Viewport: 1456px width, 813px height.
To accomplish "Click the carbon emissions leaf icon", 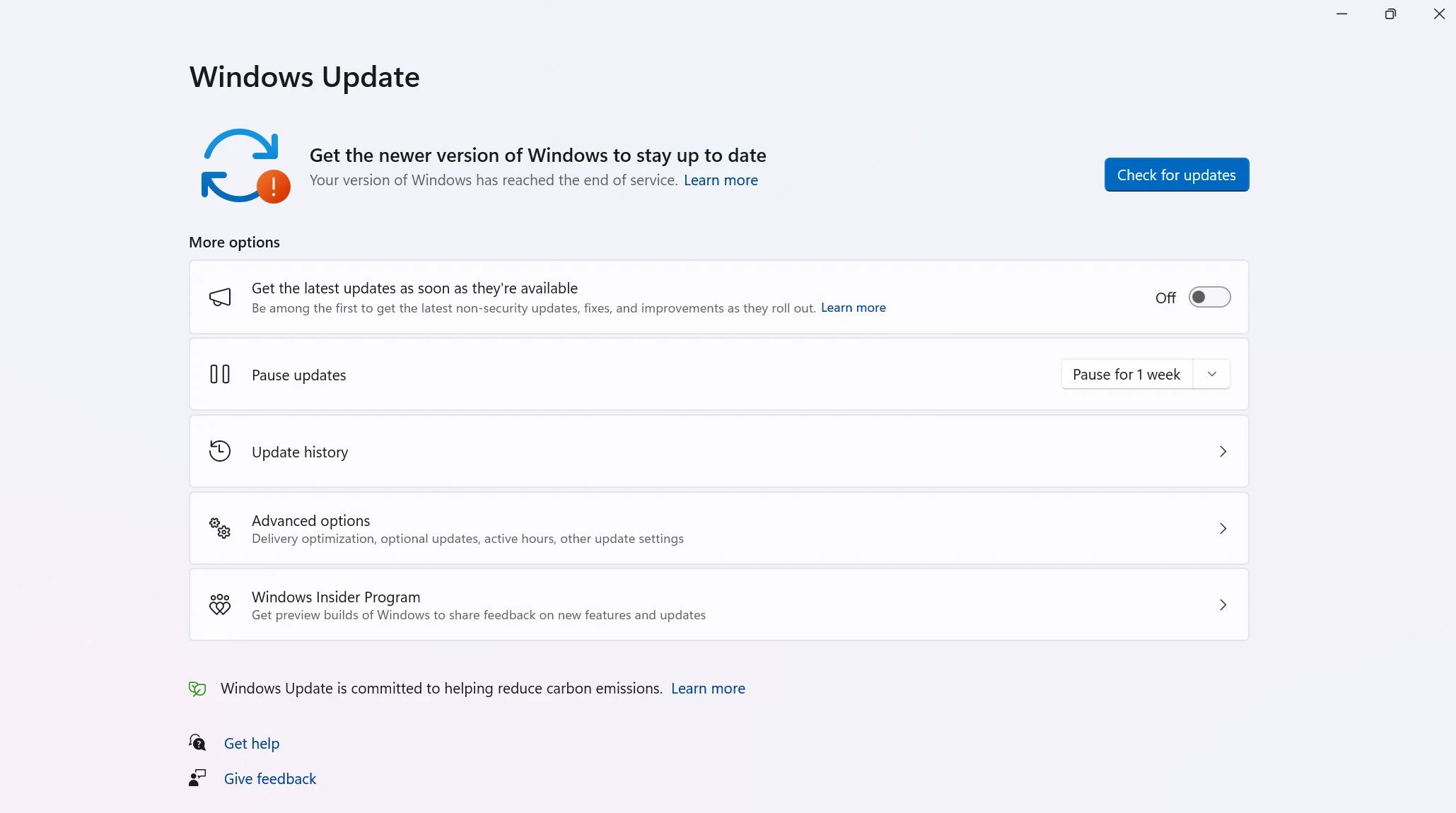I will pos(197,688).
